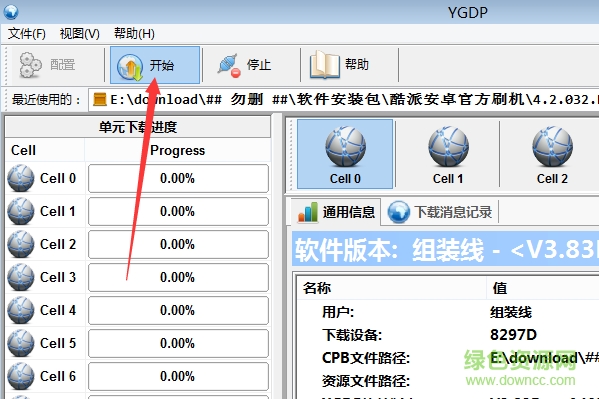
Task: Click Cell 0 globe icon in progress list
Action: 21,178
